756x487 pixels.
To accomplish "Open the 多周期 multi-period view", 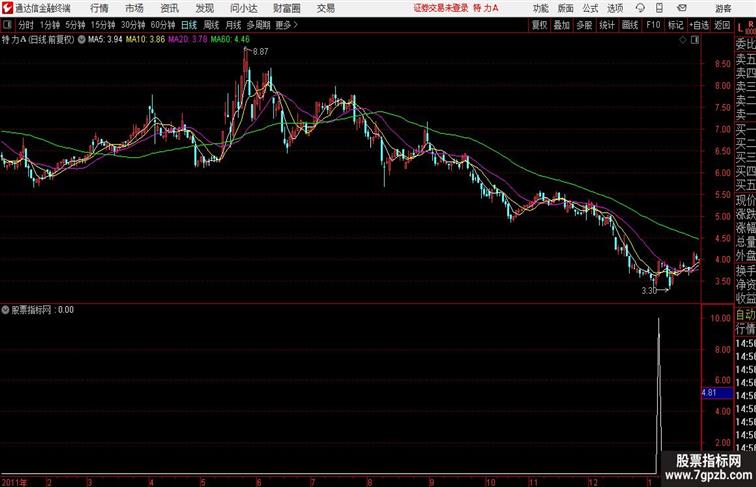I will coord(258,25).
